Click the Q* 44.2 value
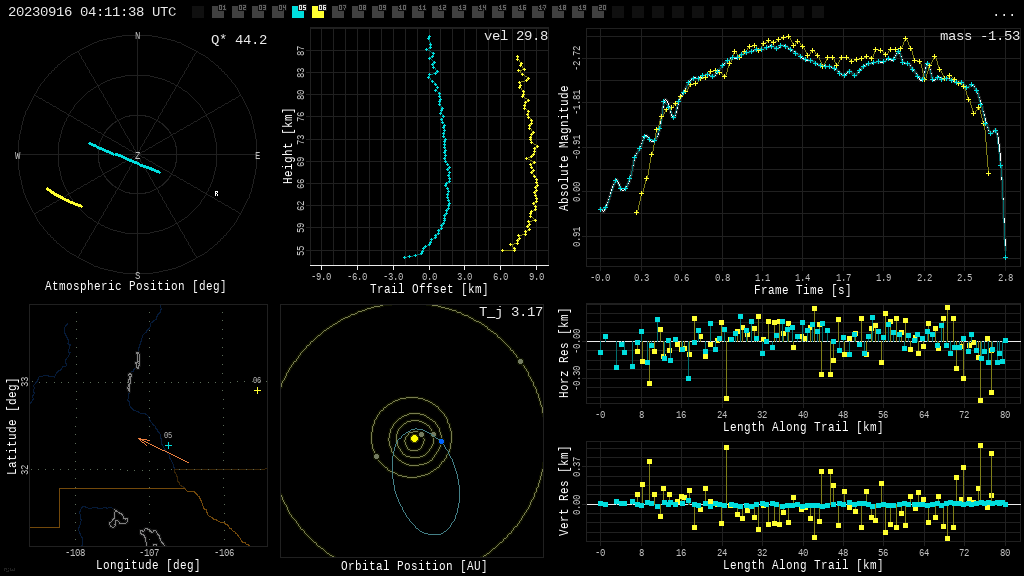This screenshot has width=1024, height=576. click(x=239, y=40)
